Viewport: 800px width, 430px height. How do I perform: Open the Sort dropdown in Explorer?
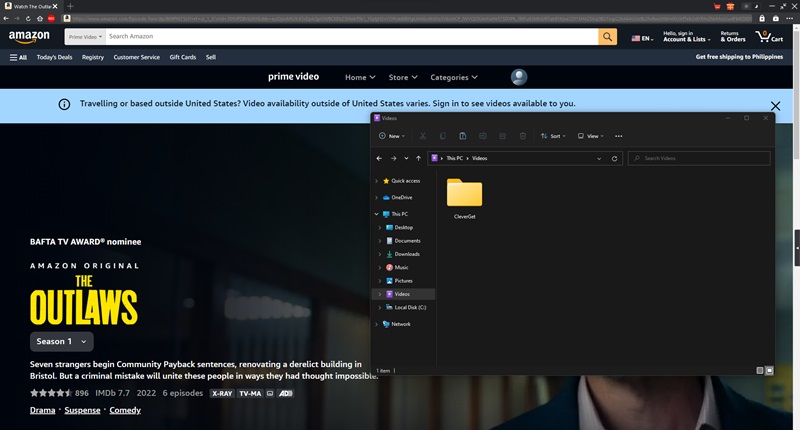click(x=554, y=136)
